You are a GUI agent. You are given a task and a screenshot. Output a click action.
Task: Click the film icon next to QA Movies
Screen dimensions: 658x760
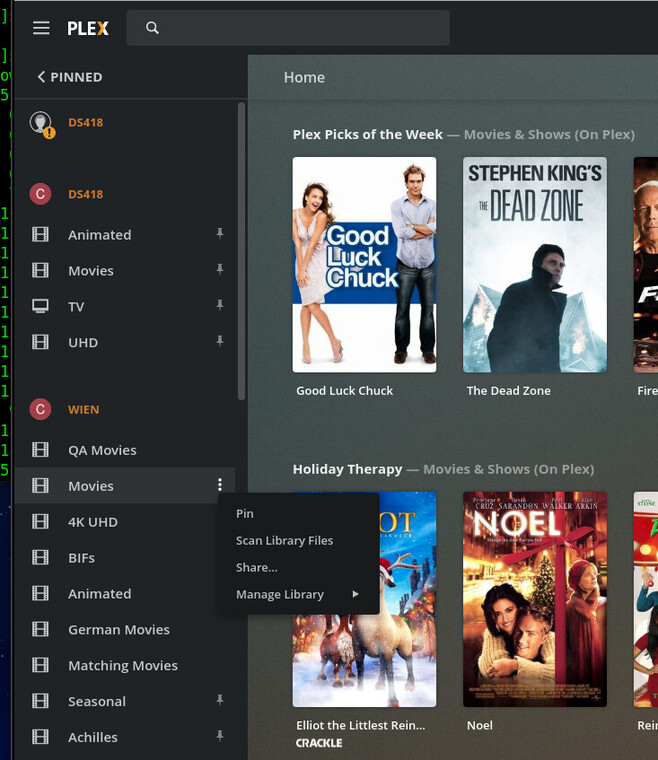(x=40, y=450)
